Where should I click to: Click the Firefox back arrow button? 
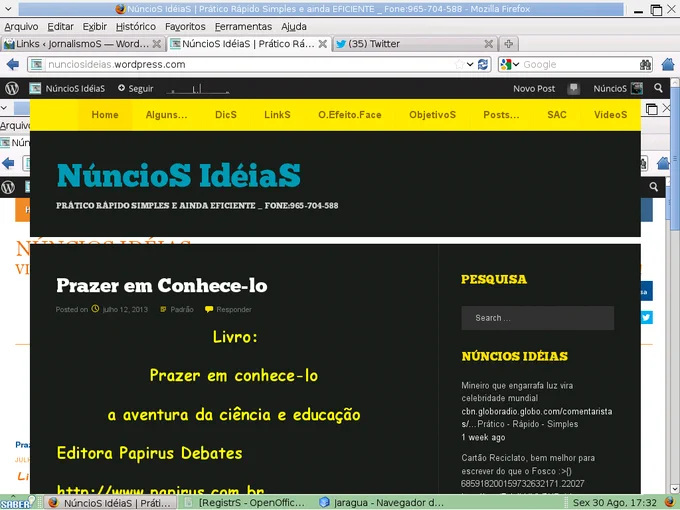[13, 65]
